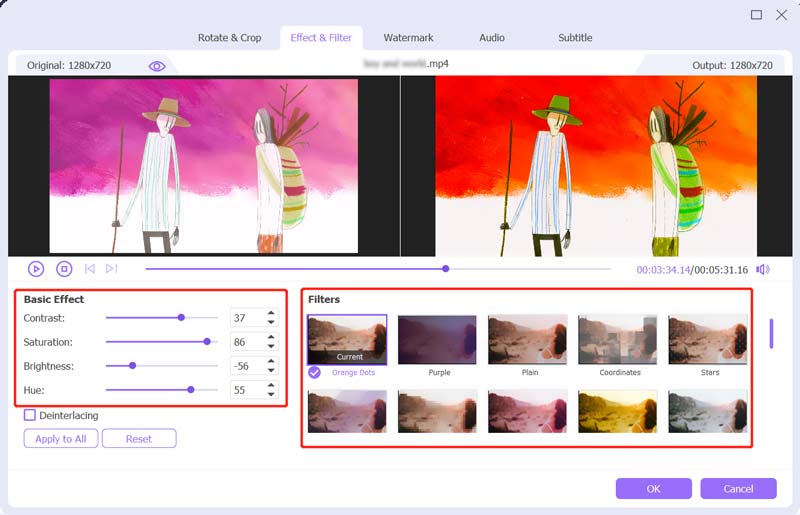
Task: Open the Subtitle tab
Action: (x=575, y=38)
